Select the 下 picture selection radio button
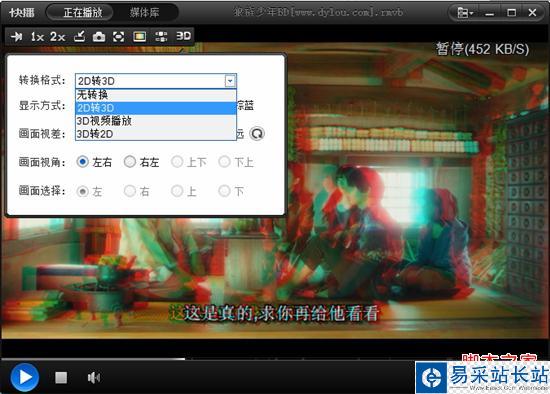 (224, 191)
